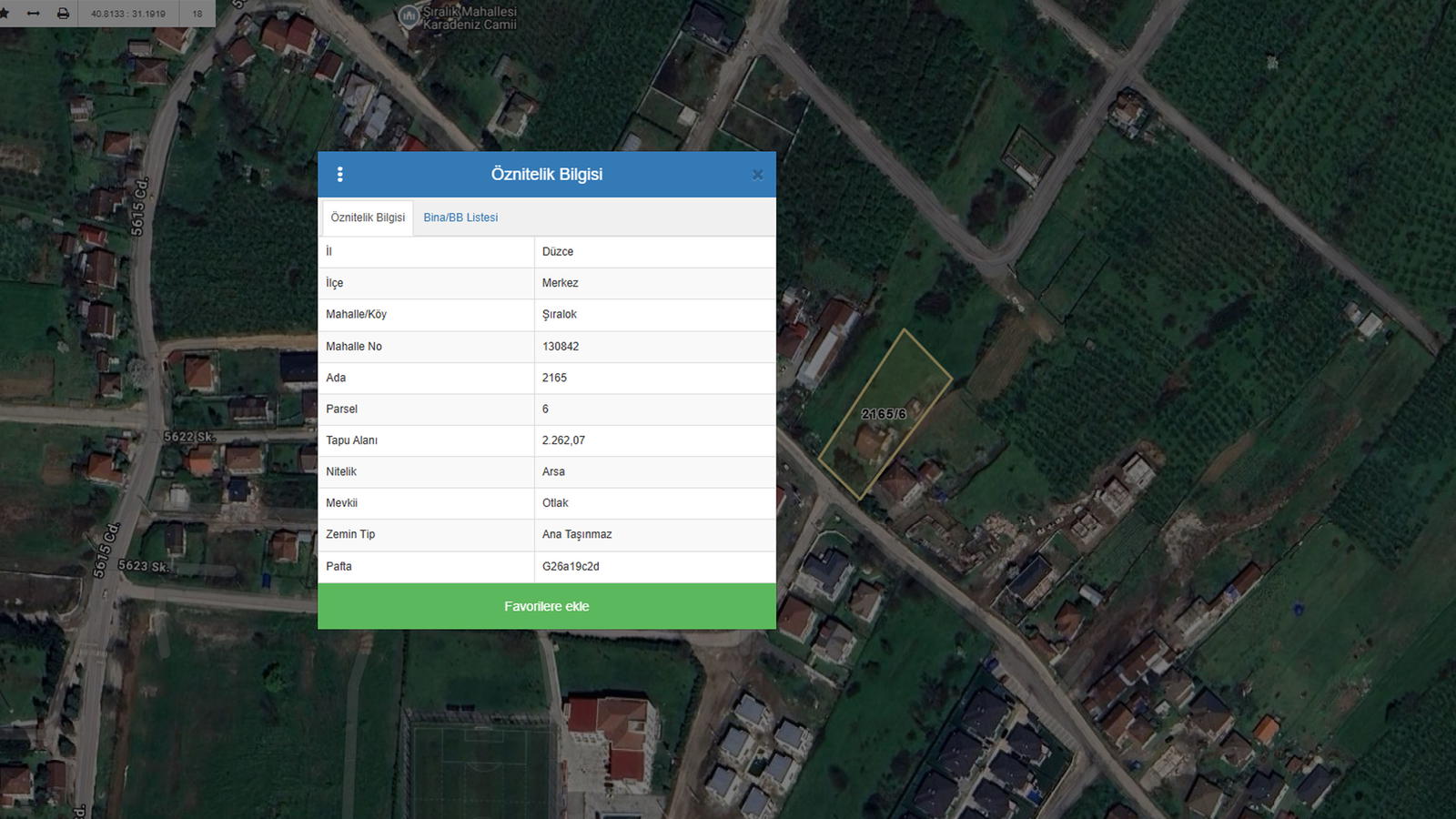Click the print map icon
The height and width of the screenshot is (819, 1456).
pyautogui.click(x=63, y=14)
